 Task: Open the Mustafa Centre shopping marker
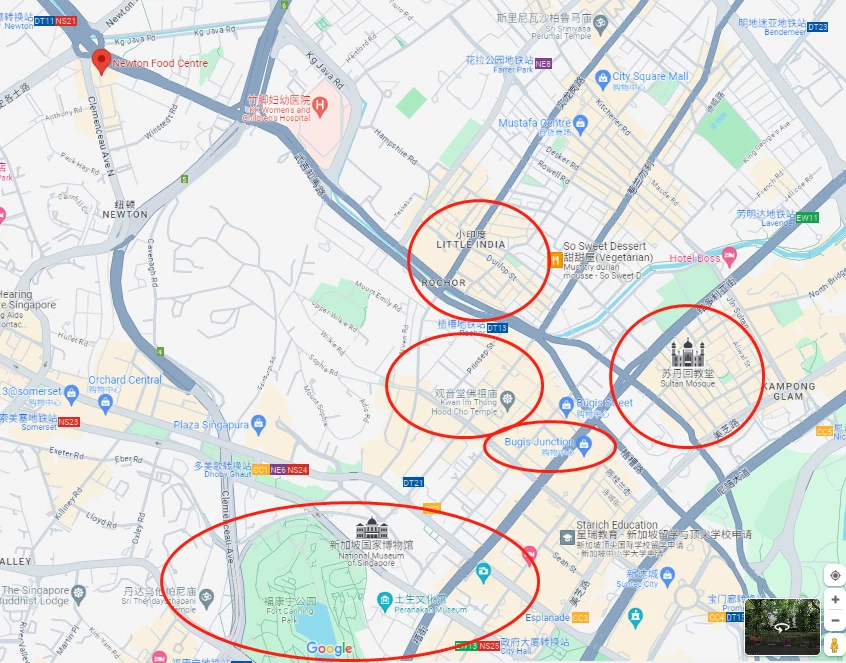(581, 124)
